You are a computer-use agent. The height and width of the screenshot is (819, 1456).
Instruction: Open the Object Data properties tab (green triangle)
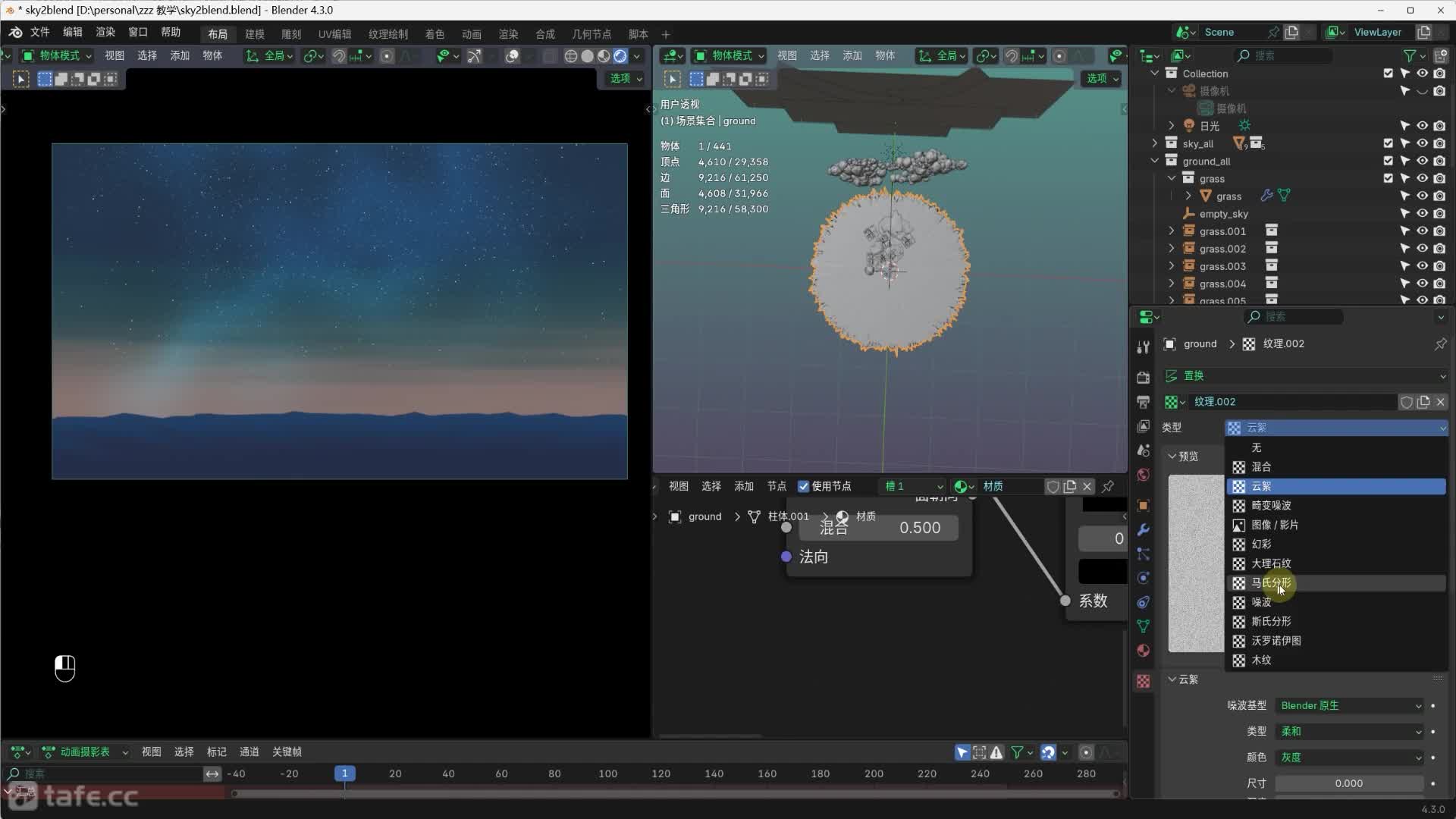[x=1143, y=626]
